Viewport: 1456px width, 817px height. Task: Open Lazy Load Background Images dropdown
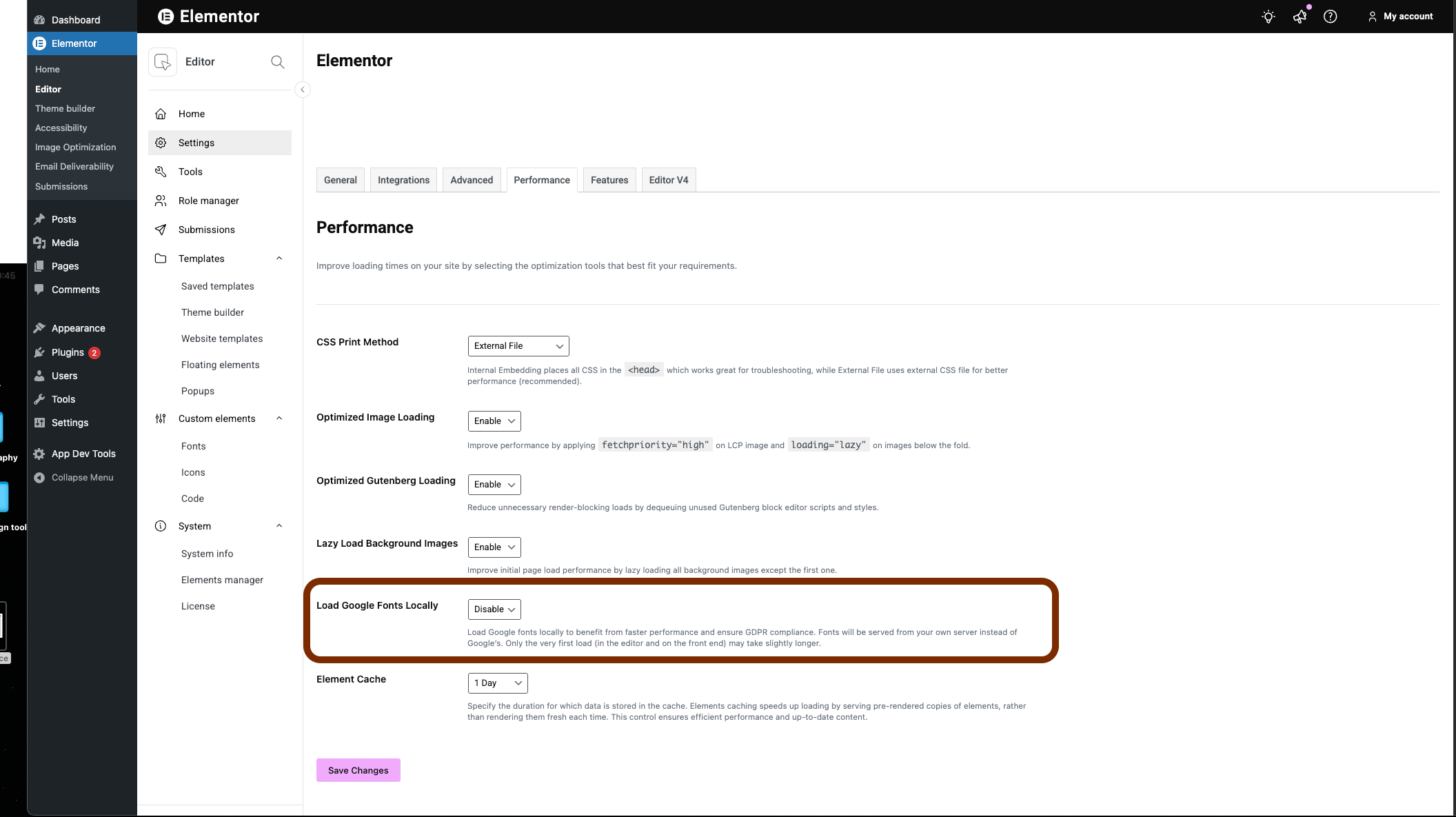click(x=494, y=547)
